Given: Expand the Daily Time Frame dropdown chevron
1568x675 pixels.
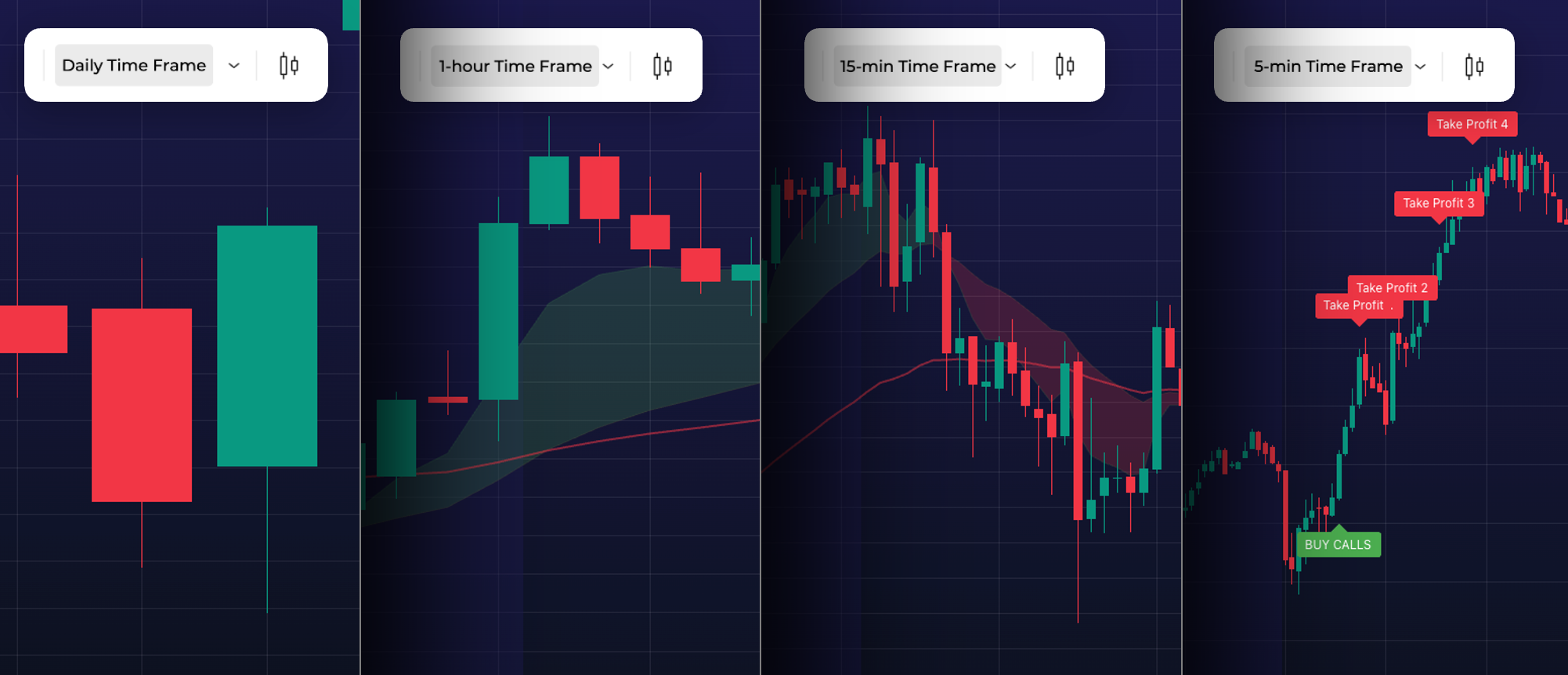Looking at the screenshot, I should click(x=233, y=66).
